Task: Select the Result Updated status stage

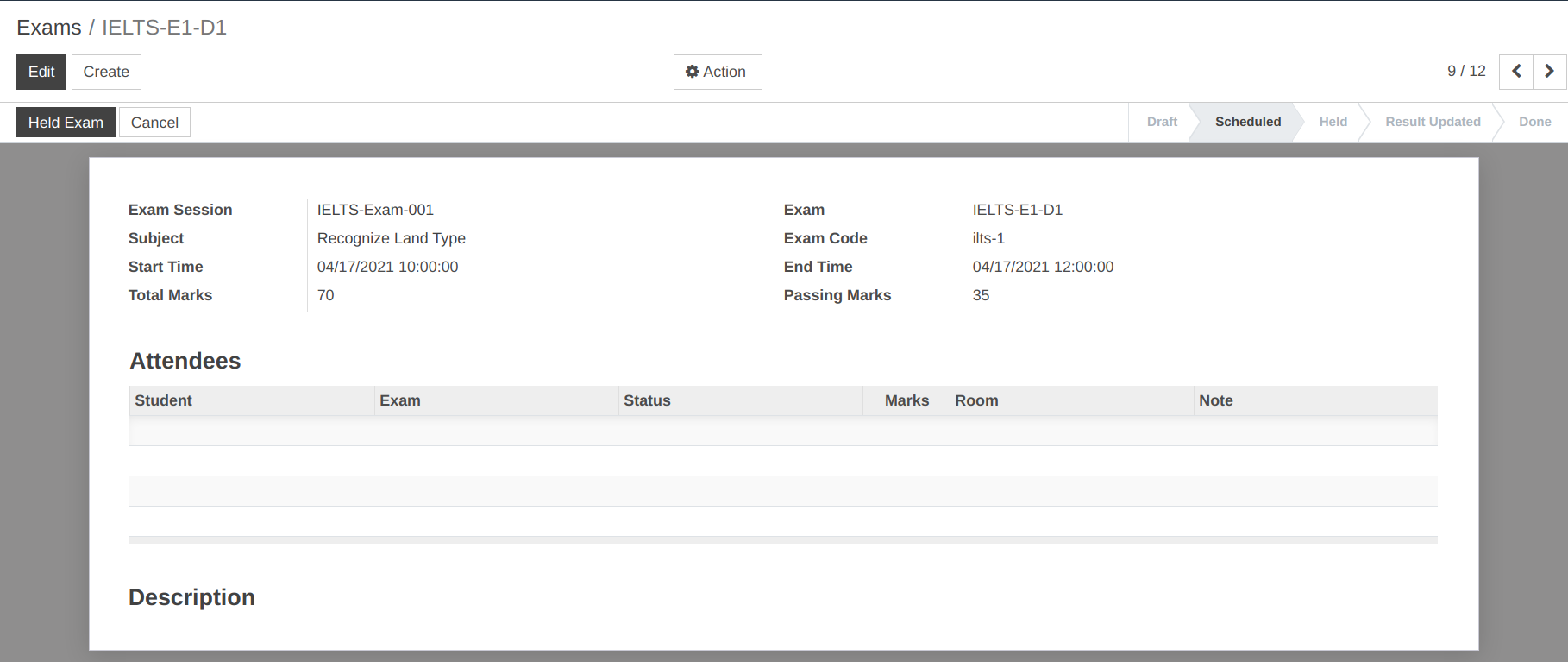Action: pos(1433,122)
